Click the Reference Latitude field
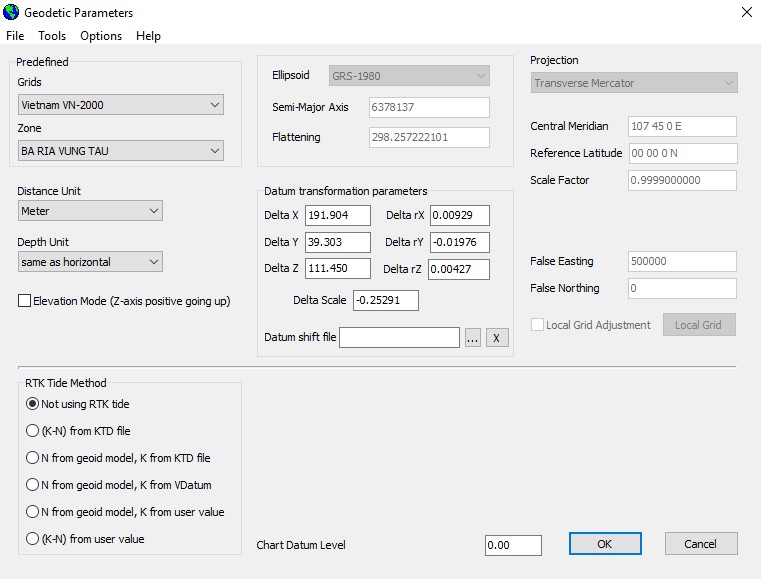 [683, 153]
